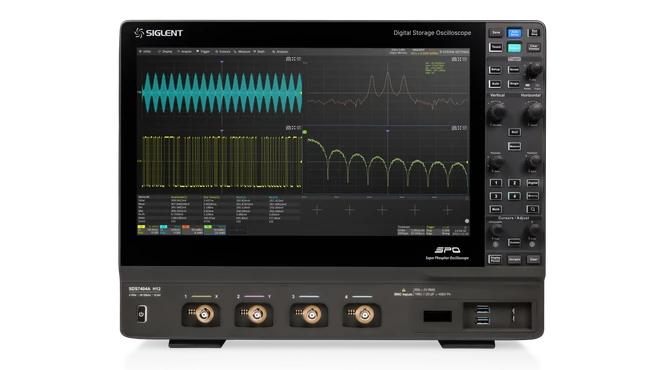Click the magnifier search button
Image resolution: width=660 pixels, height=370 pixels.
tap(532, 209)
